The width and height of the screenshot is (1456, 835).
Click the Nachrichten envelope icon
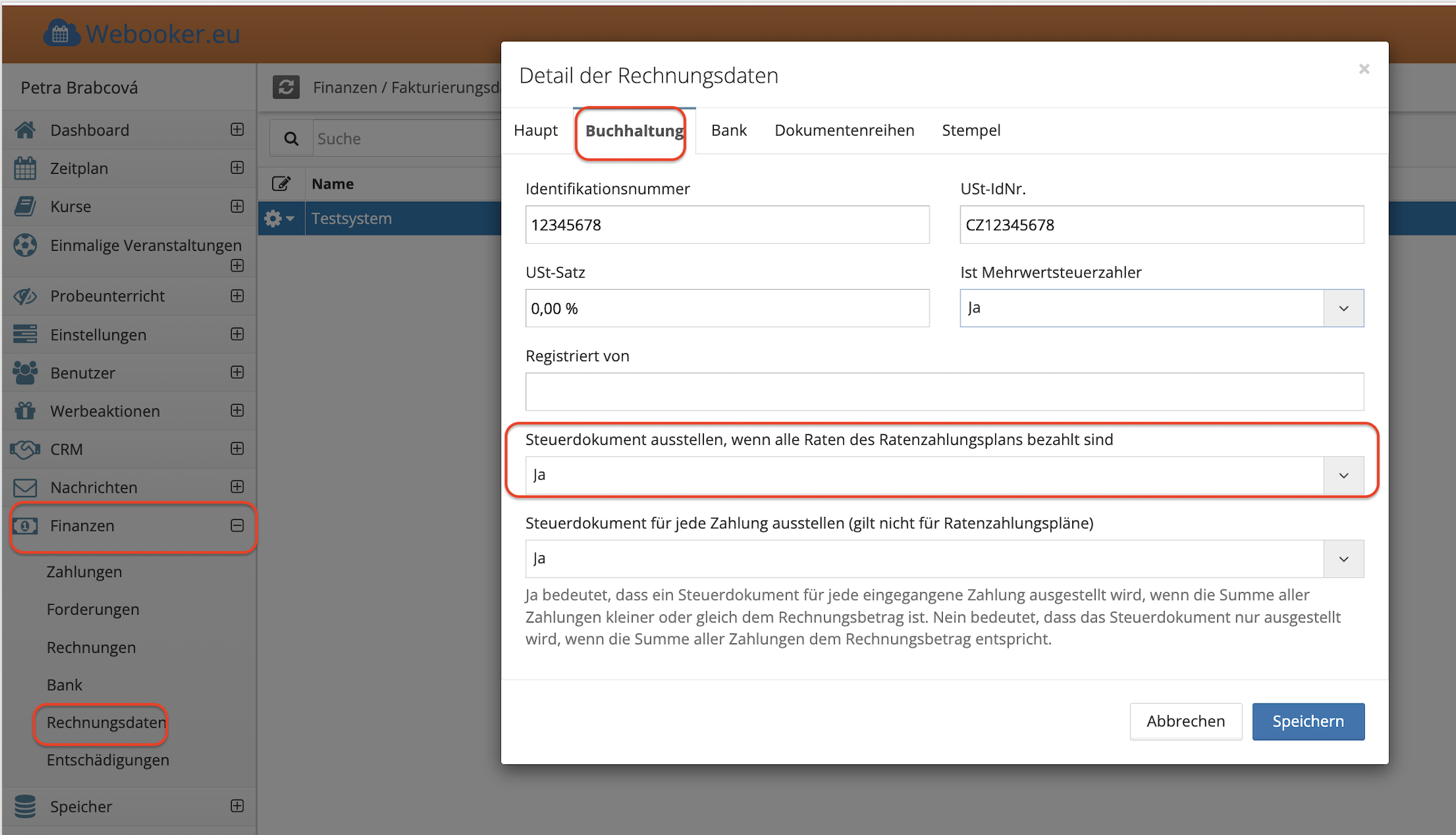click(25, 487)
